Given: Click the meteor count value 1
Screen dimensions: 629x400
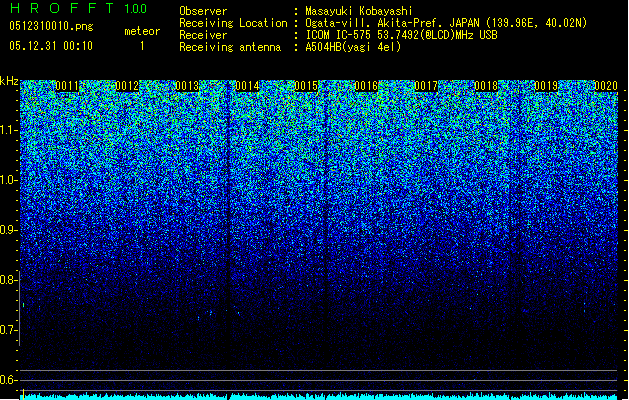Looking at the screenshot, I should pyautogui.click(x=142, y=46).
